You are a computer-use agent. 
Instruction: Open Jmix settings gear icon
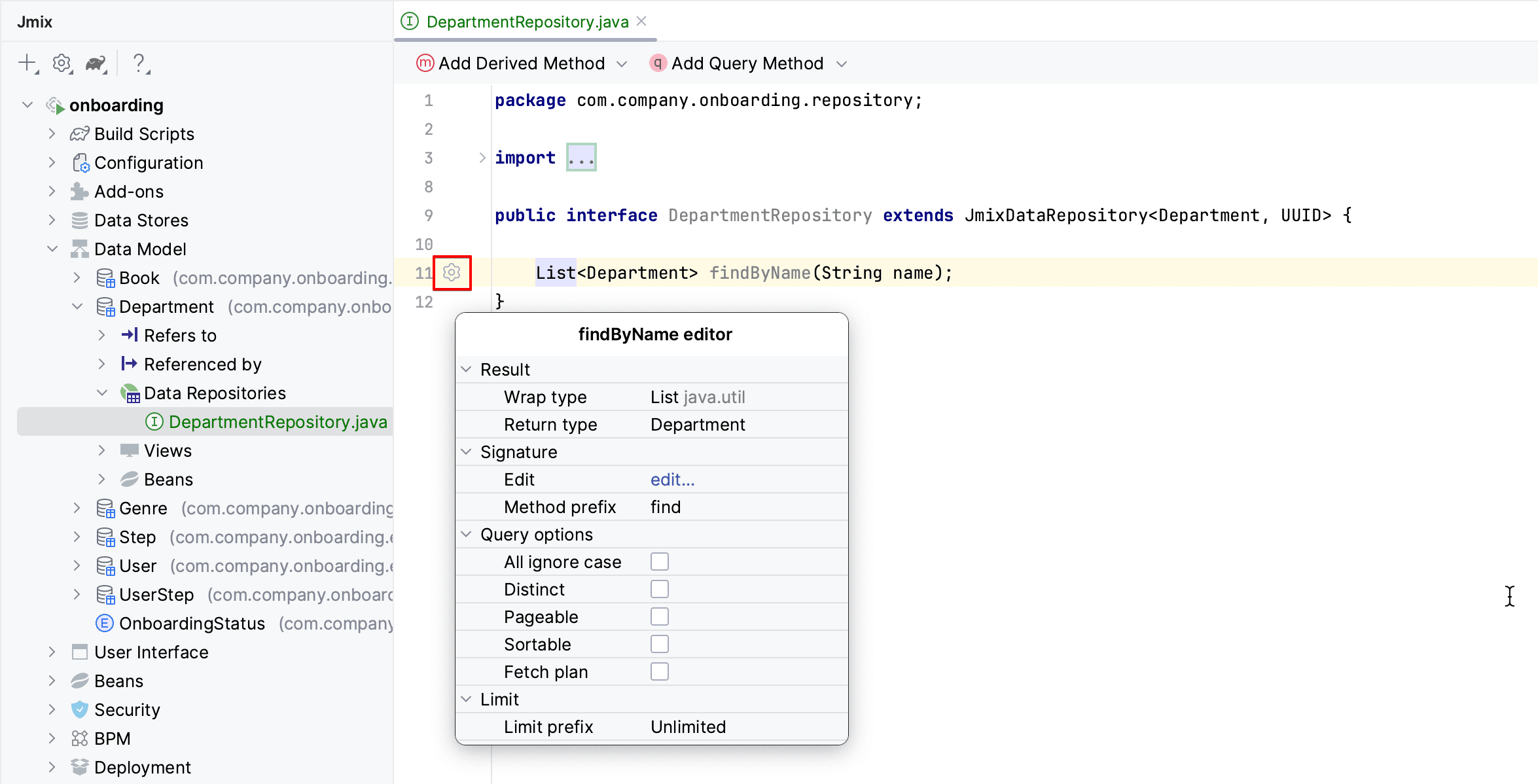[62, 63]
